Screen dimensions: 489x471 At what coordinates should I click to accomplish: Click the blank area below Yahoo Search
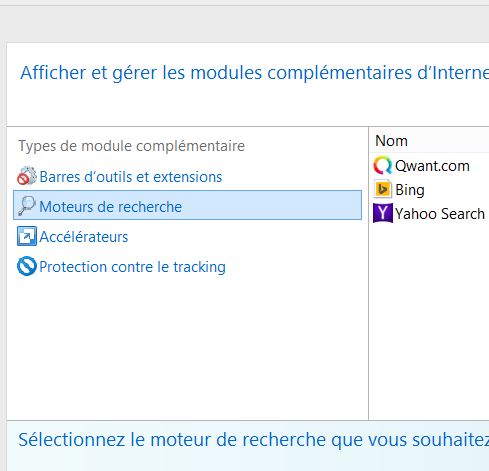(429, 320)
